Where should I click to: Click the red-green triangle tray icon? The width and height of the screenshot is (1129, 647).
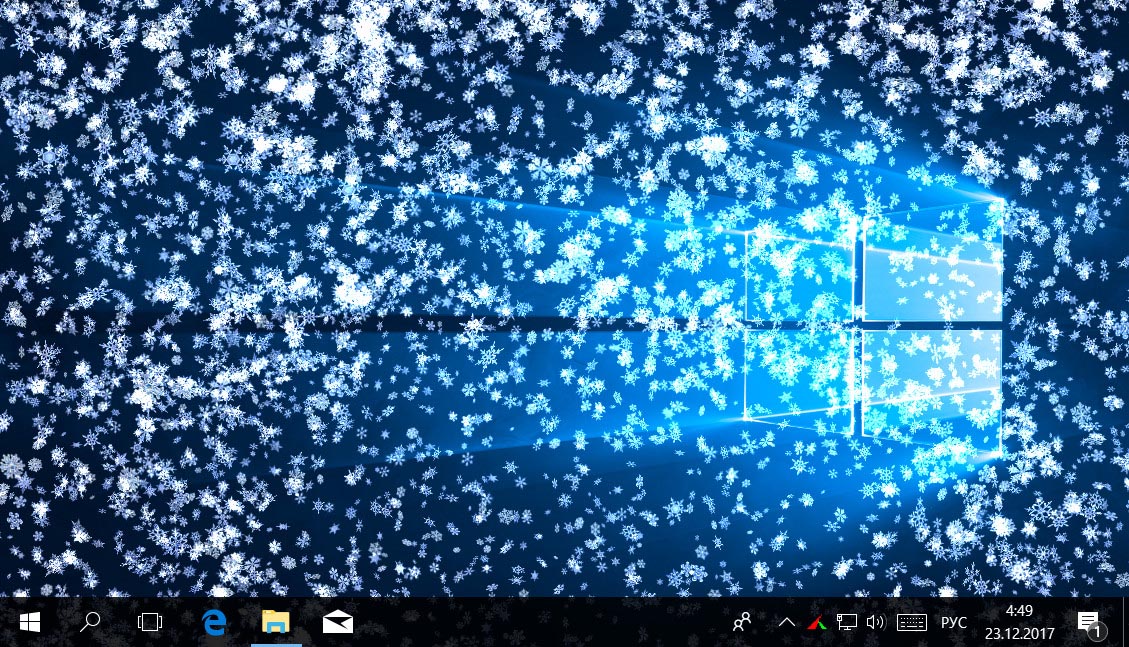pos(817,622)
